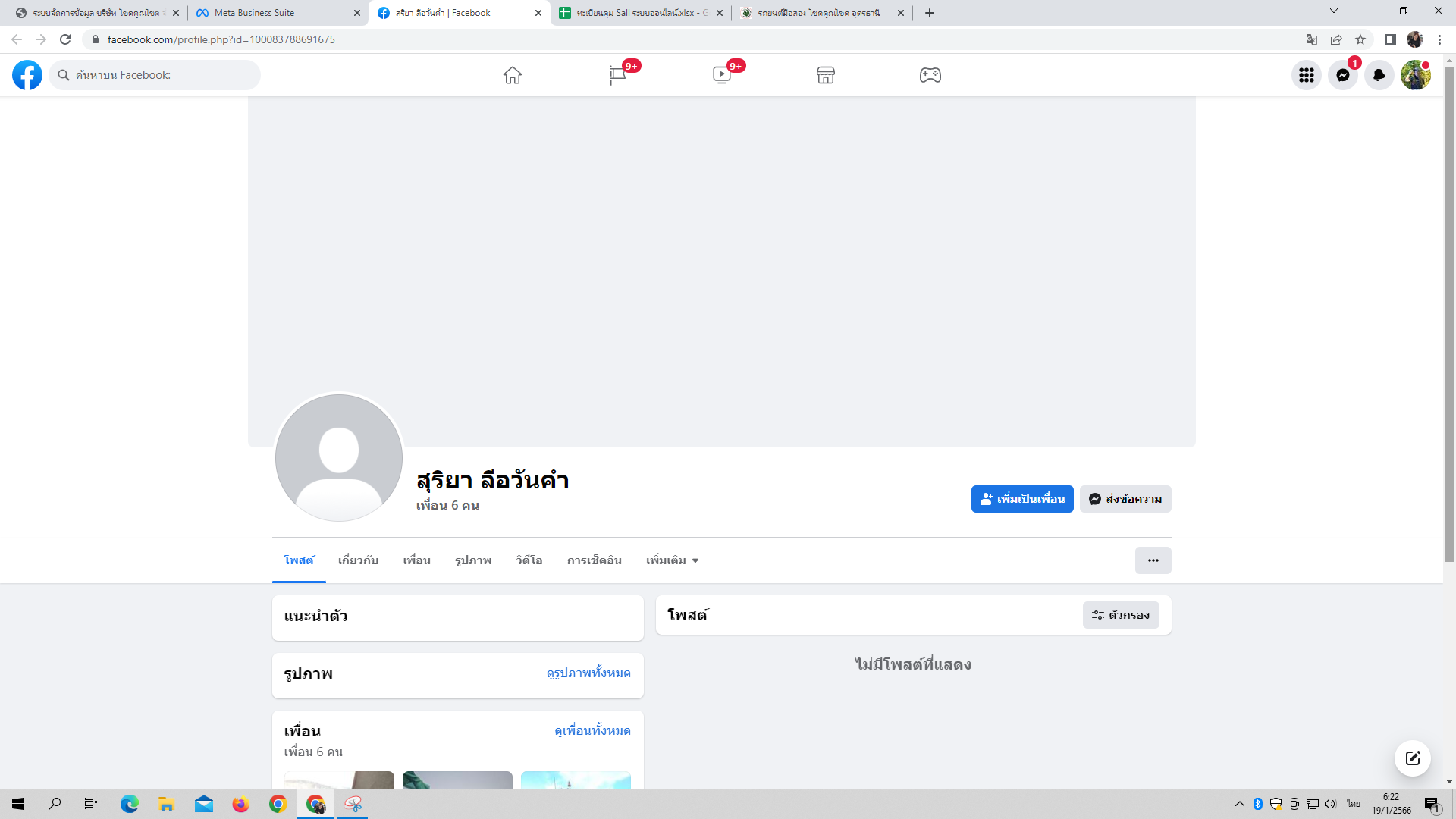Open Gaming controller icon
1456x819 pixels.
[930, 75]
